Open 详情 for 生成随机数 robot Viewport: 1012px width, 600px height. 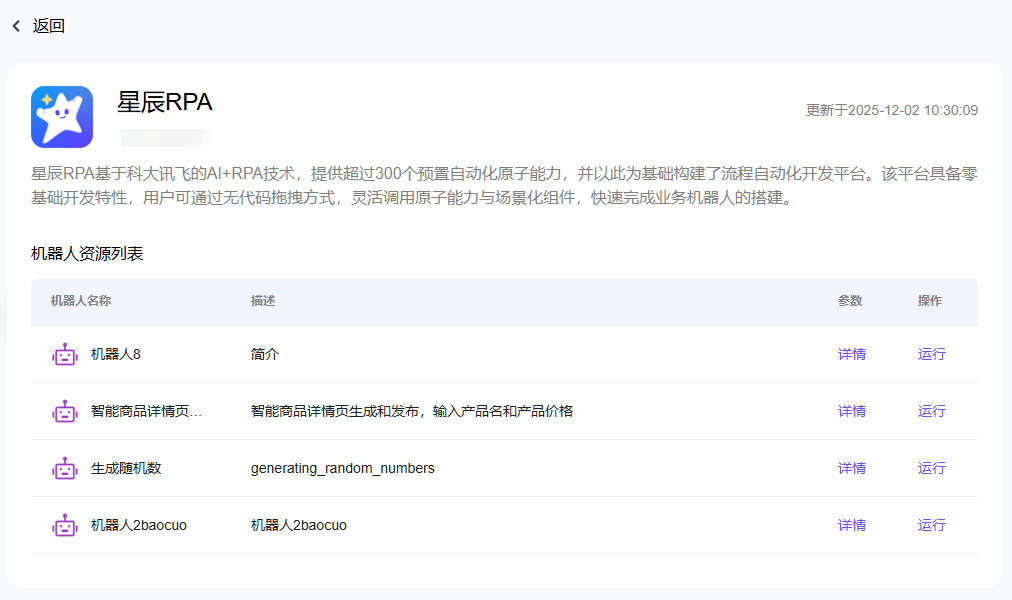tap(851, 468)
